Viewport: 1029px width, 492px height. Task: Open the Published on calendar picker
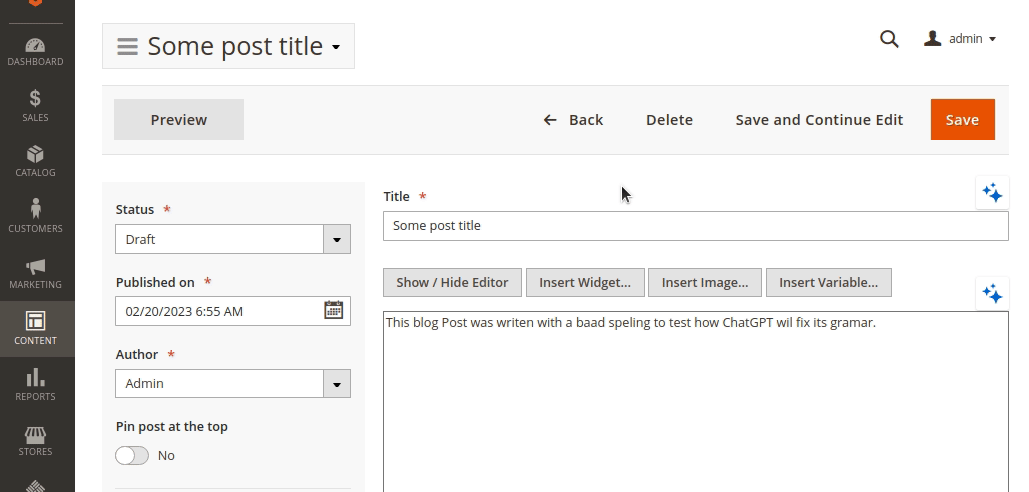pos(334,310)
